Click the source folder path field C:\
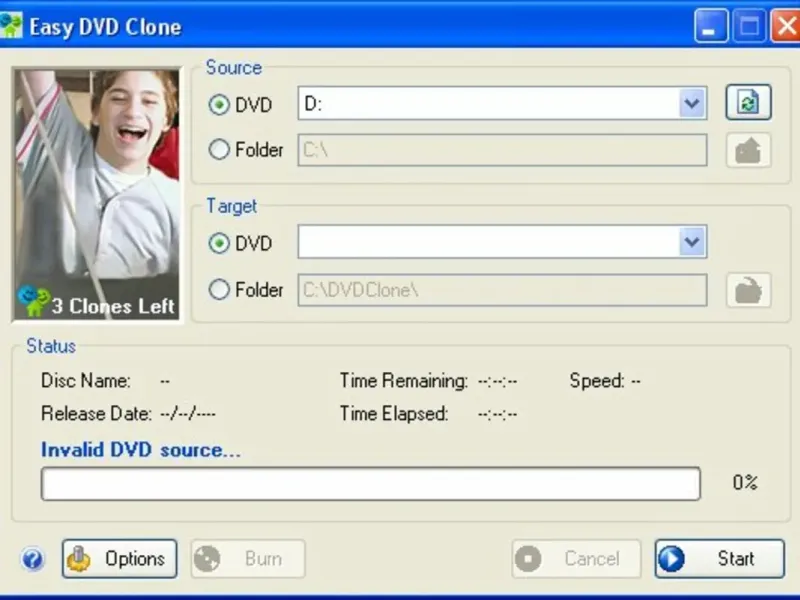Screen dimensions: 800x600 pos(503,150)
